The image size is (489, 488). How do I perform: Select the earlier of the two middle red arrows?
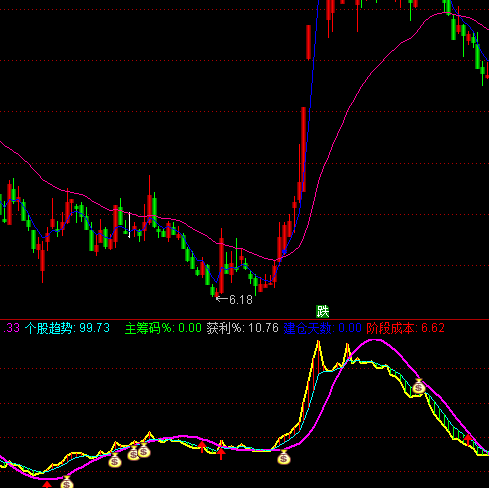(202, 447)
